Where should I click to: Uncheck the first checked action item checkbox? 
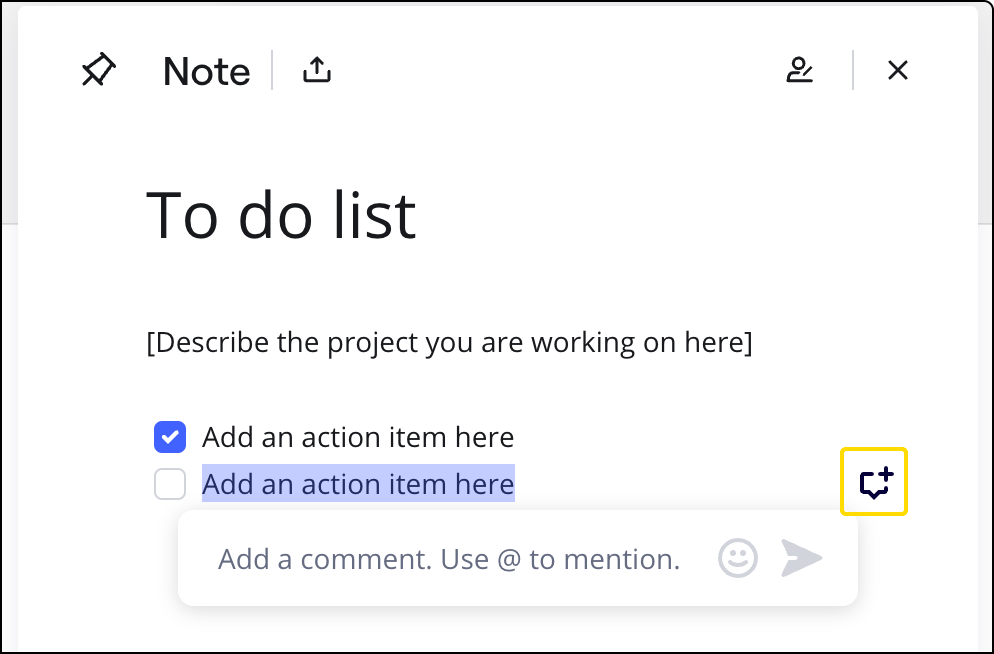(170, 437)
